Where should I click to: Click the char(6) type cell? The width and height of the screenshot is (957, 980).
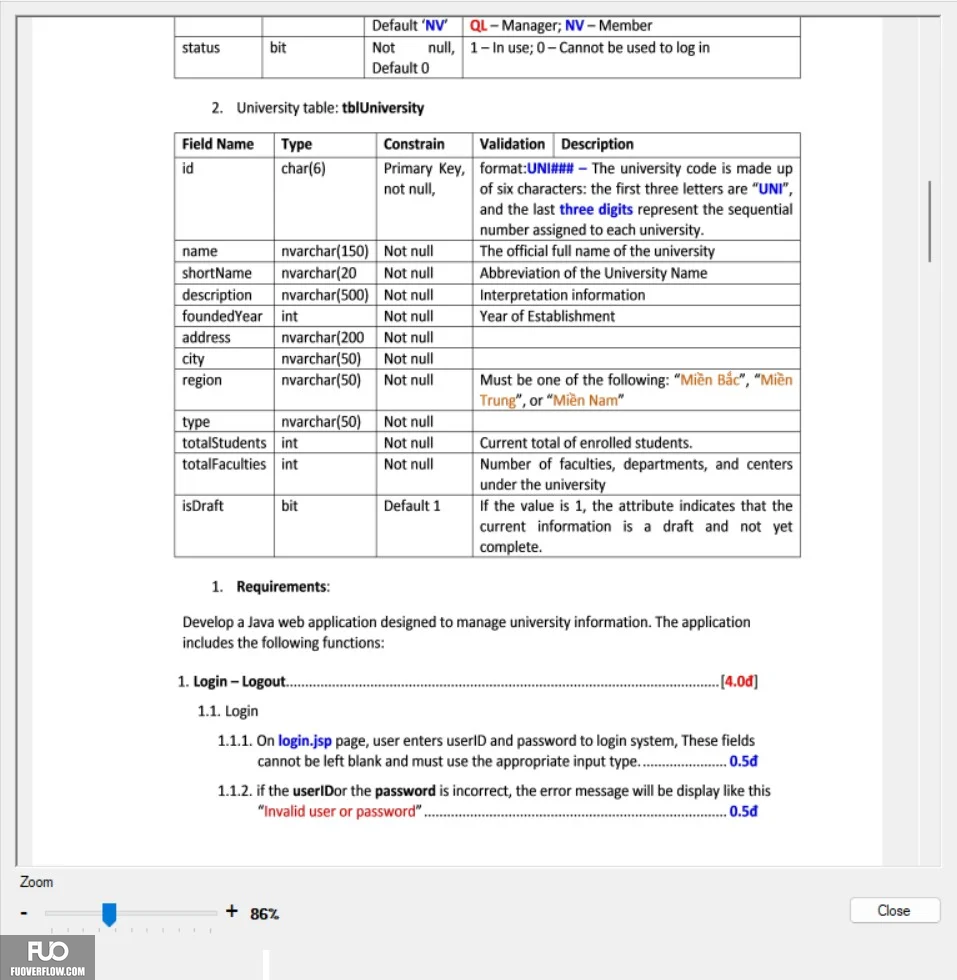tap(325, 198)
